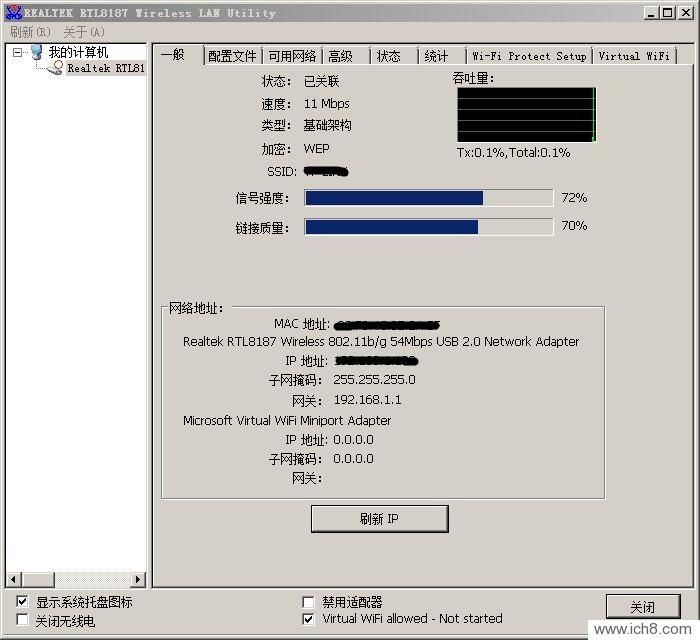Click the encryption value WEP

[x=317, y=149]
